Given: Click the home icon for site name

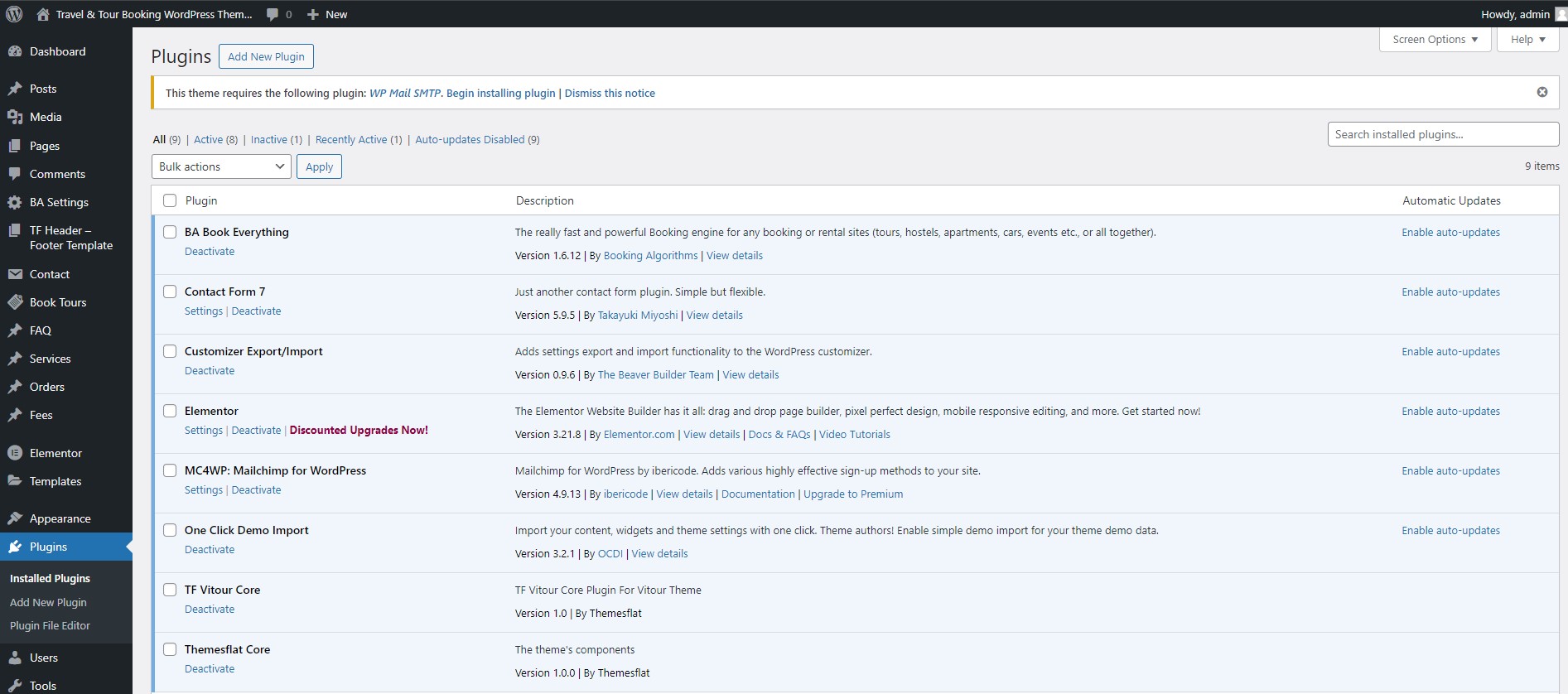Looking at the screenshot, I should [43, 14].
